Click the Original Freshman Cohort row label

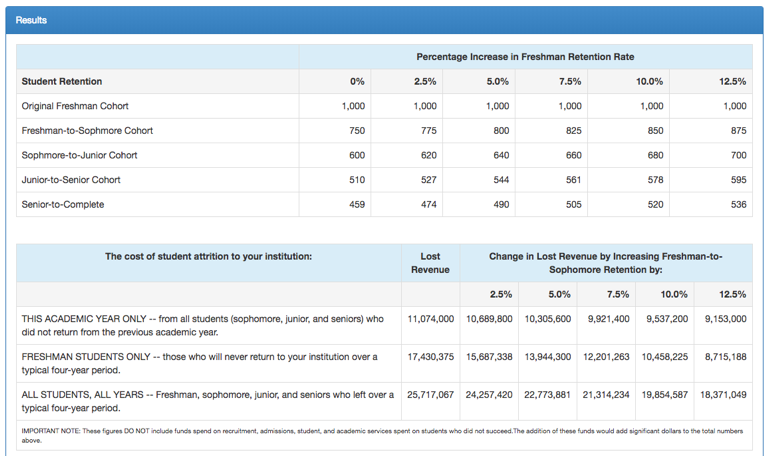tap(75, 106)
